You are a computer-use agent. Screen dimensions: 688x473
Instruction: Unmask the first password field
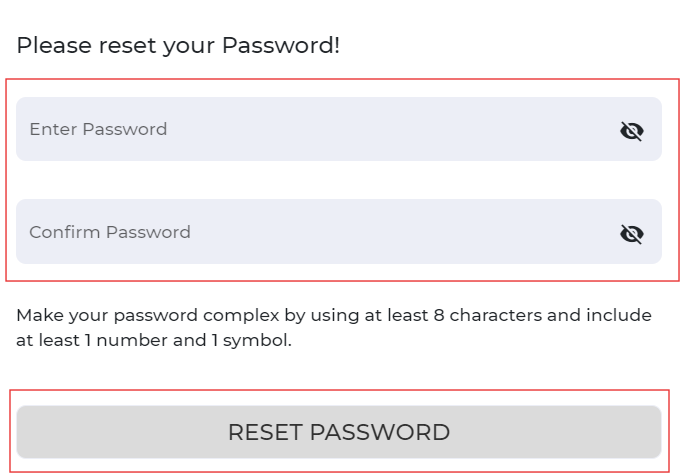tap(631, 131)
